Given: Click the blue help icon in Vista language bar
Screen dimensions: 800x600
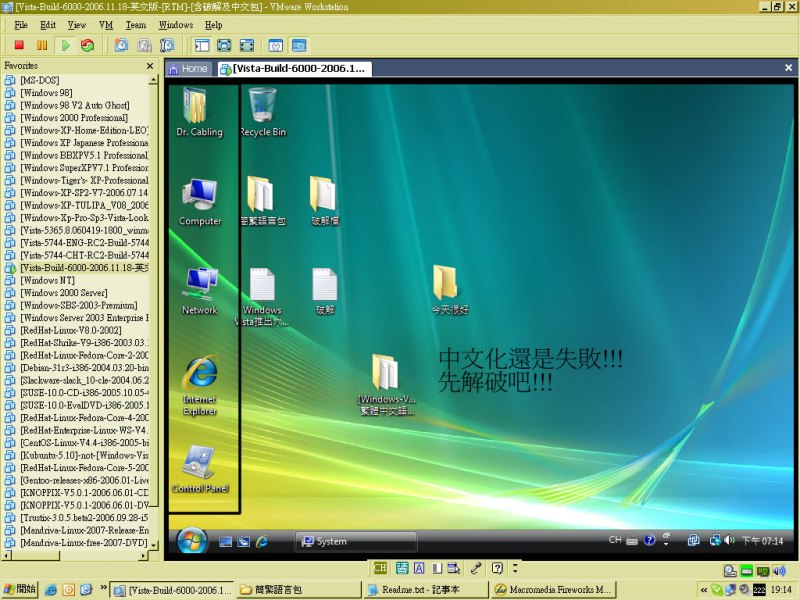Looking at the screenshot, I should pyautogui.click(x=649, y=540).
